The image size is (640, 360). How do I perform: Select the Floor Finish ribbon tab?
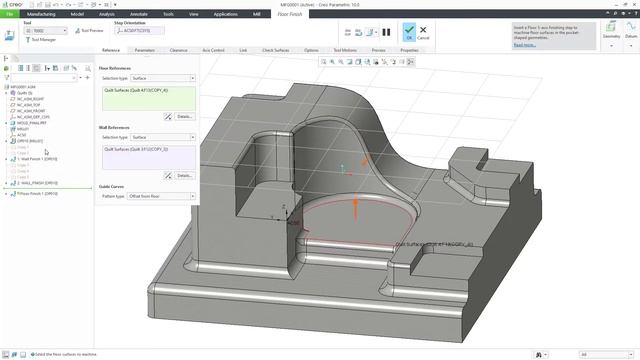coord(290,14)
